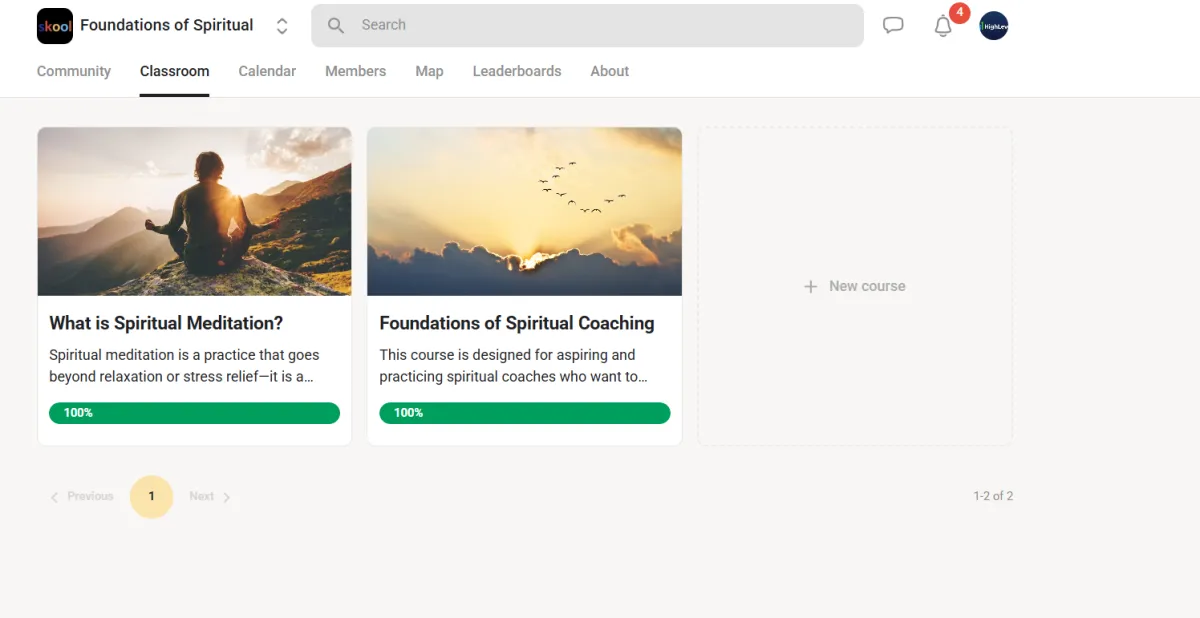This screenshot has width=1200, height=618.
Task: Open the Calendar tab
Action: (267, 71)
